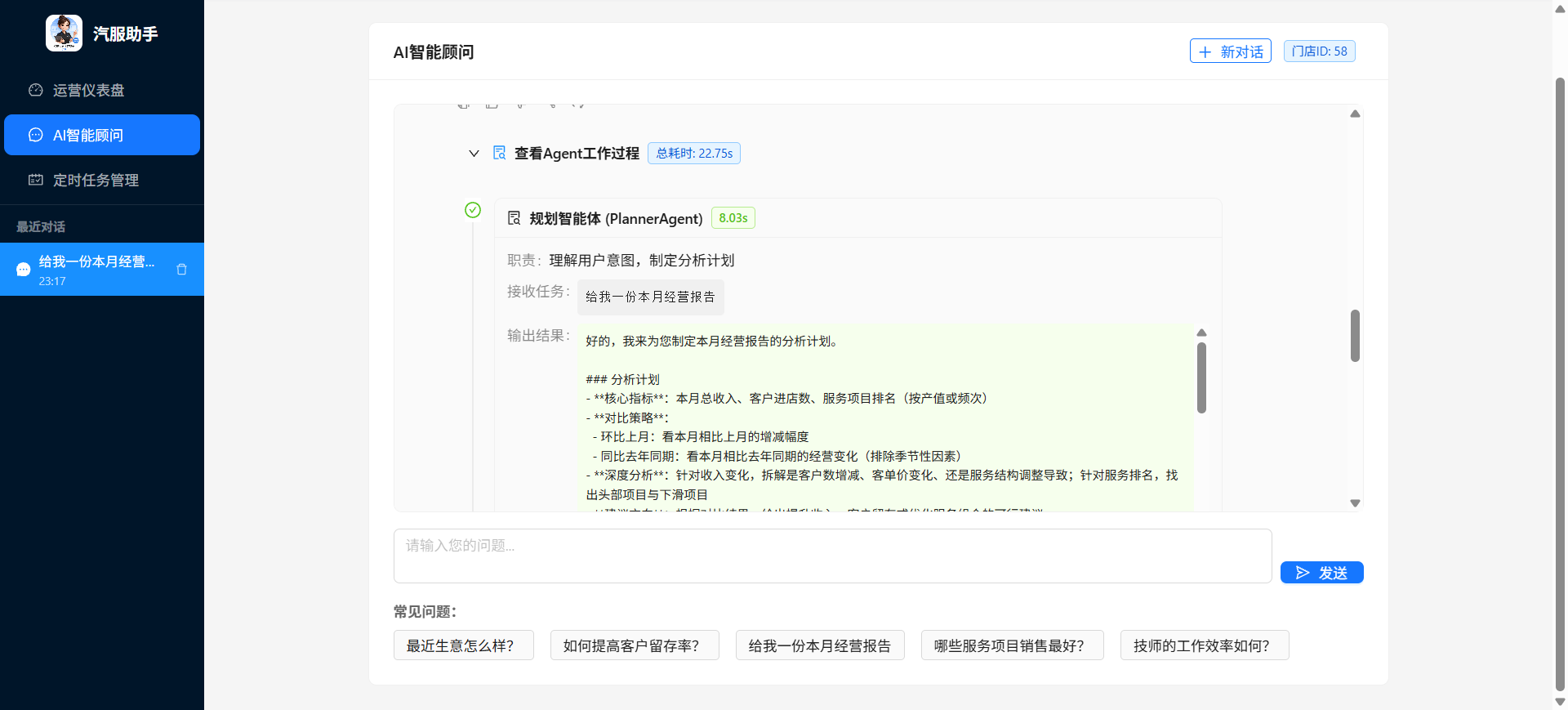Screen dimensions: 1568x710
Task: Click the chat panel scroll-up arrow
Action: point(1355,114)
